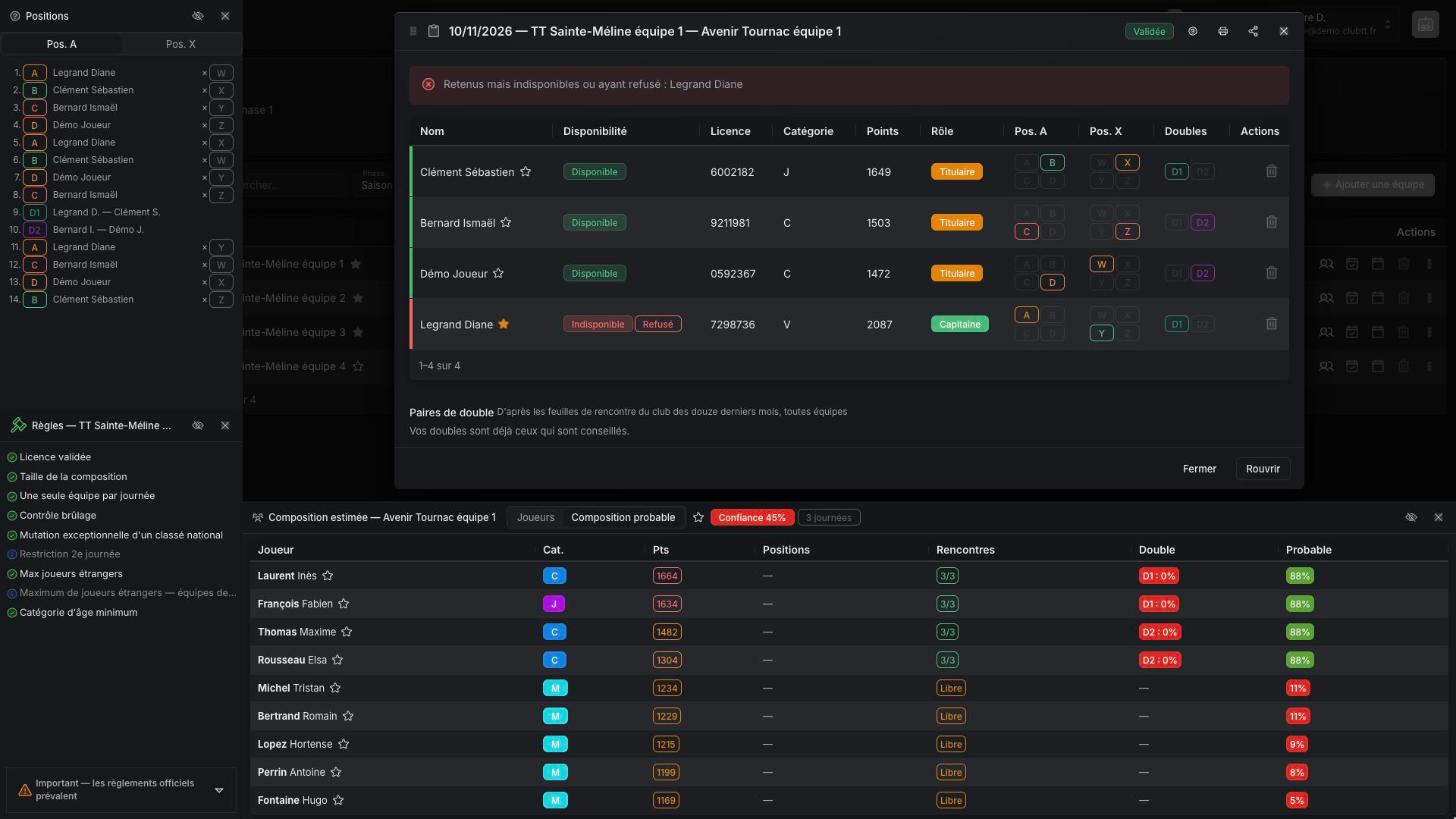Select the Composition probable tab
The height and width of the screenshot is (819, 1456).
coord(623,517)
